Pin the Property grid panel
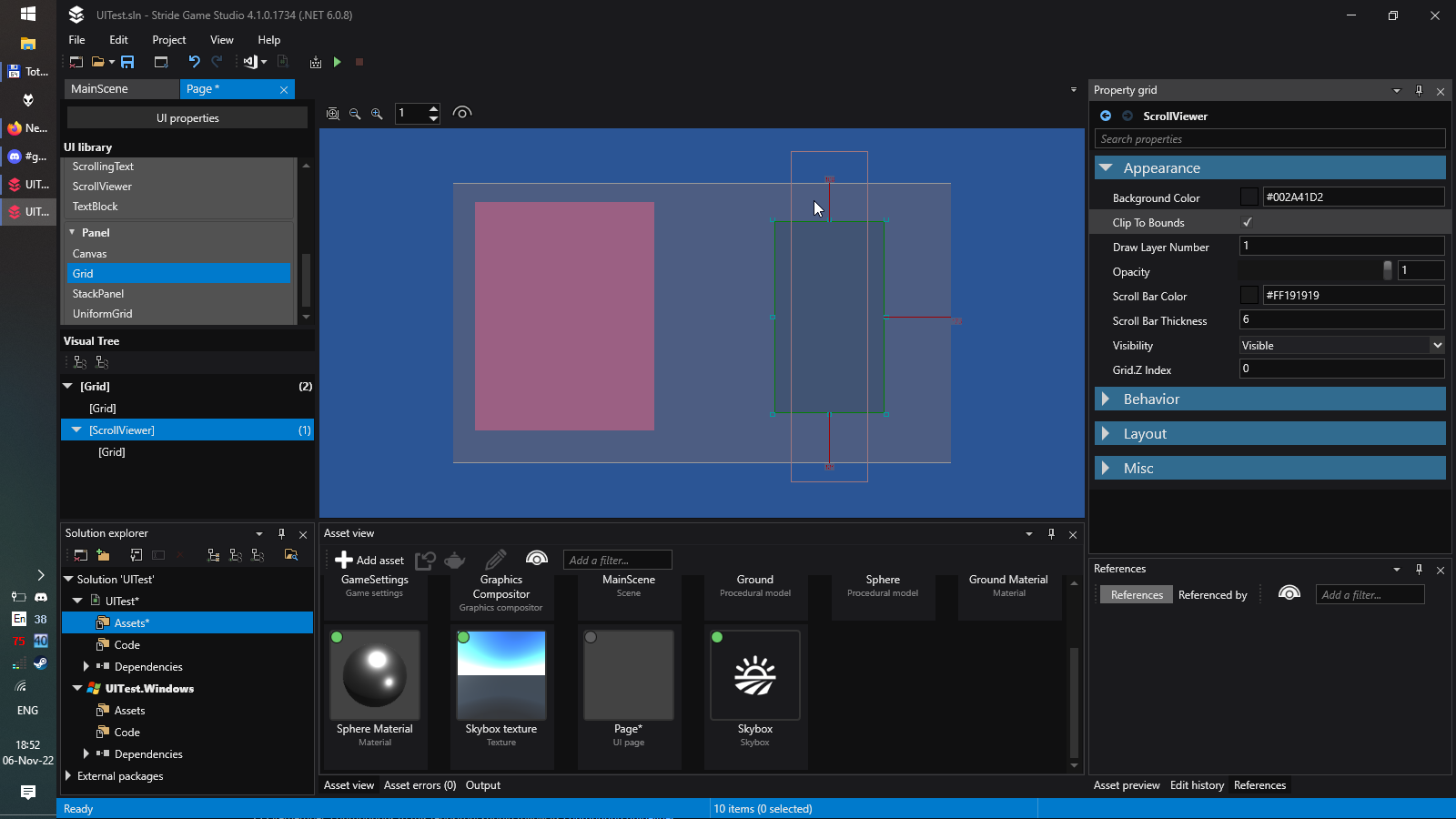The image size is (1456, 819). (x=1419, y=90)
